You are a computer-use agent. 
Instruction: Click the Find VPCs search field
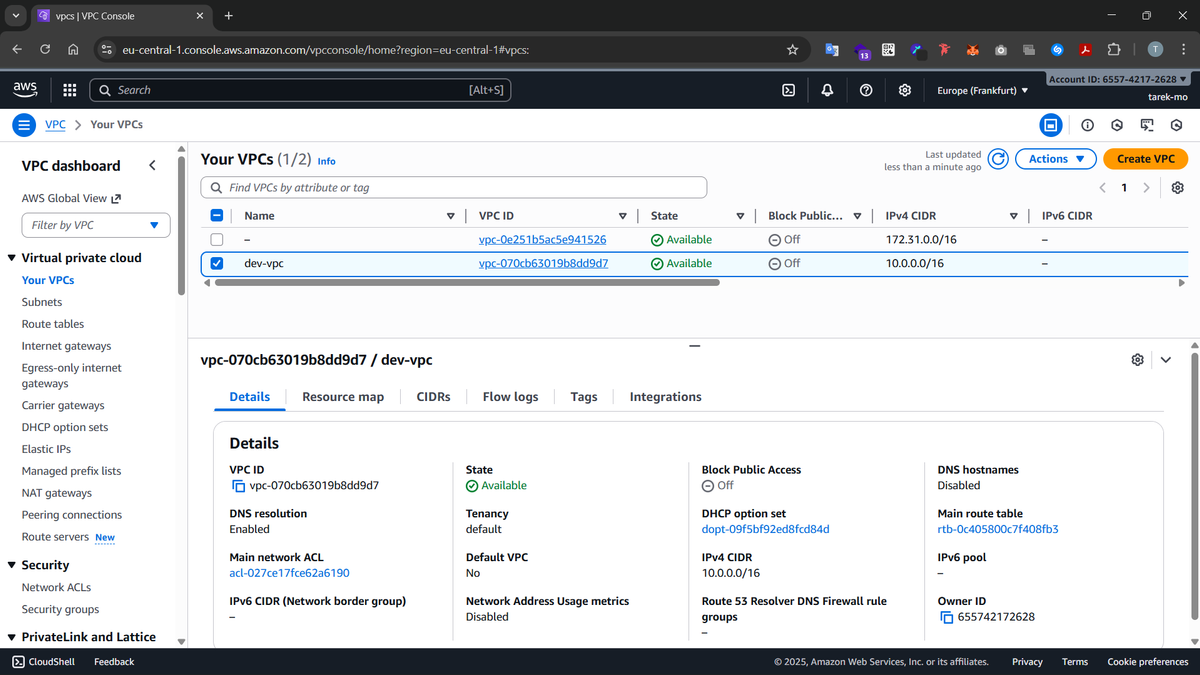(454, 188)
